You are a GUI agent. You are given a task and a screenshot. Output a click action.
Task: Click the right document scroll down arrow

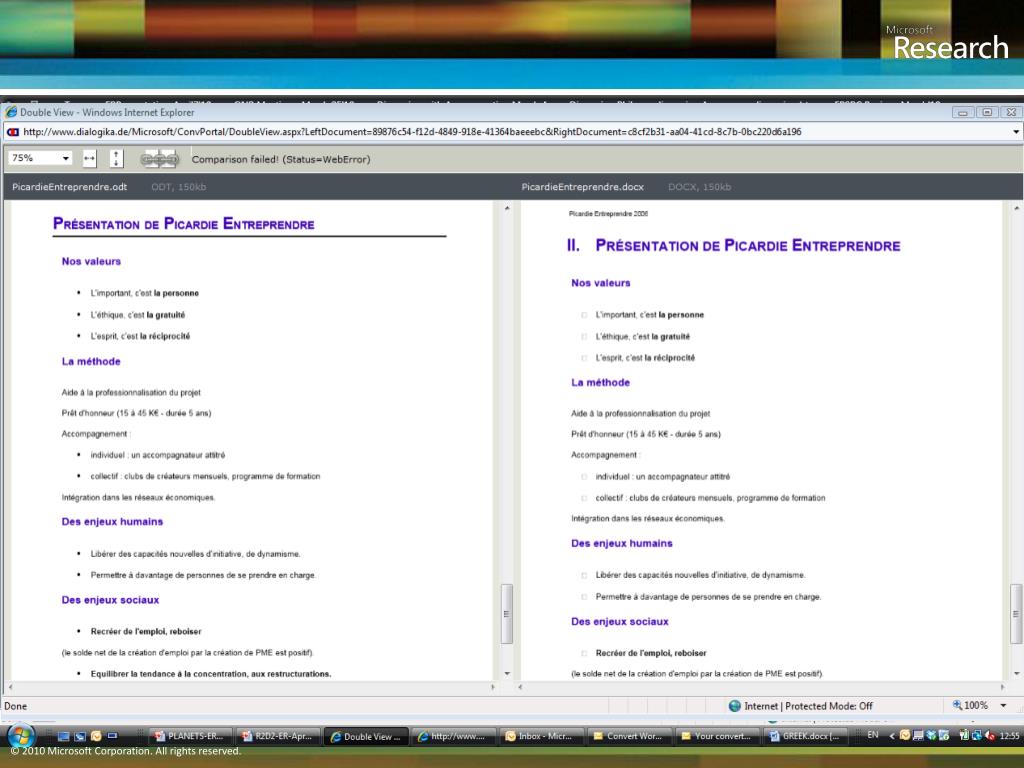tap(1016, 673)
